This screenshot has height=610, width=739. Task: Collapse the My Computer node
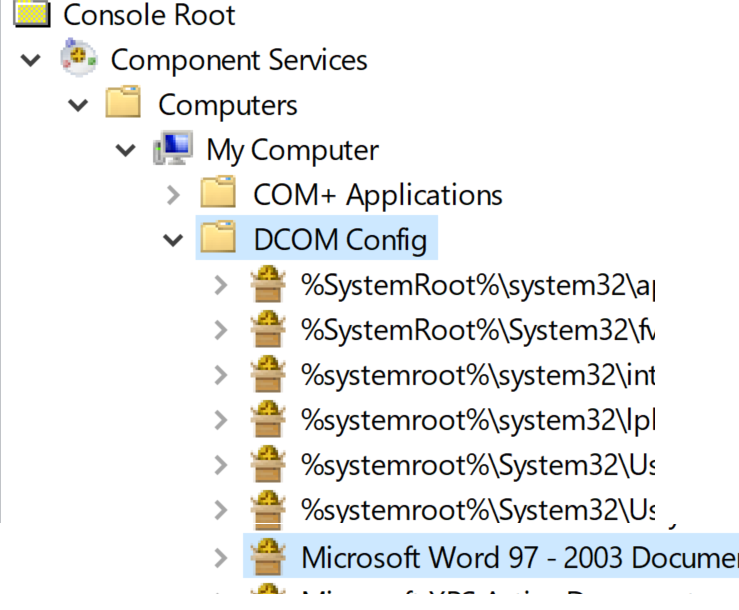point(126,150)
